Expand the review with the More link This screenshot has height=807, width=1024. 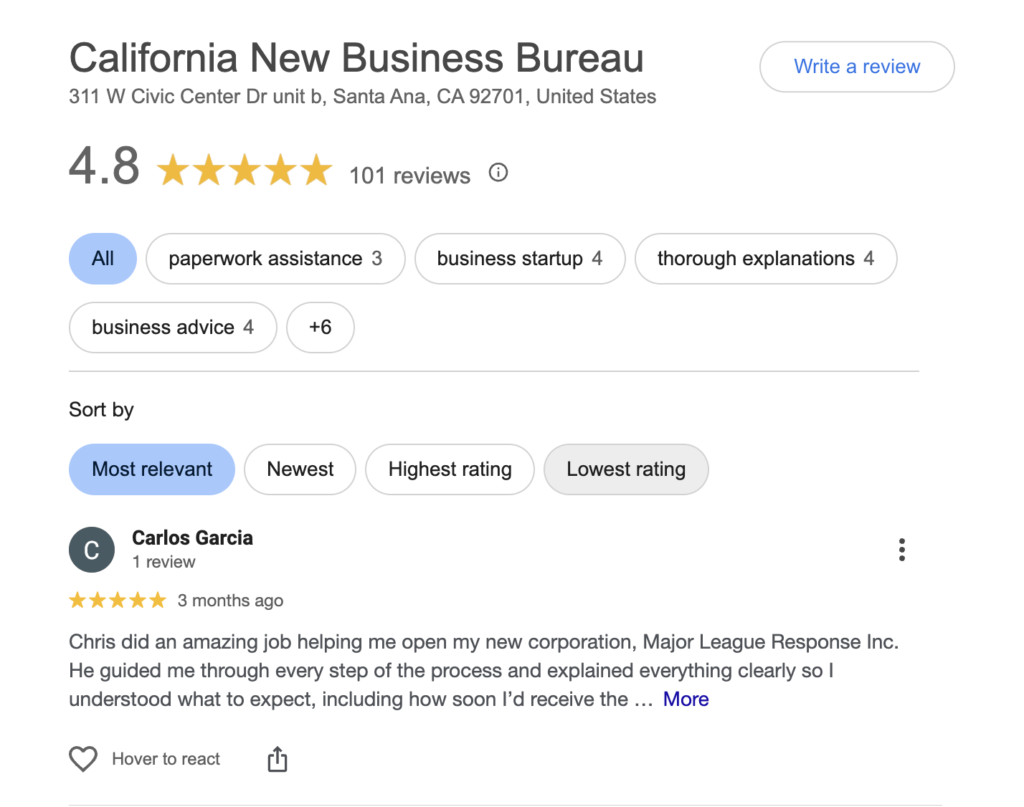[x=686, y=700]
